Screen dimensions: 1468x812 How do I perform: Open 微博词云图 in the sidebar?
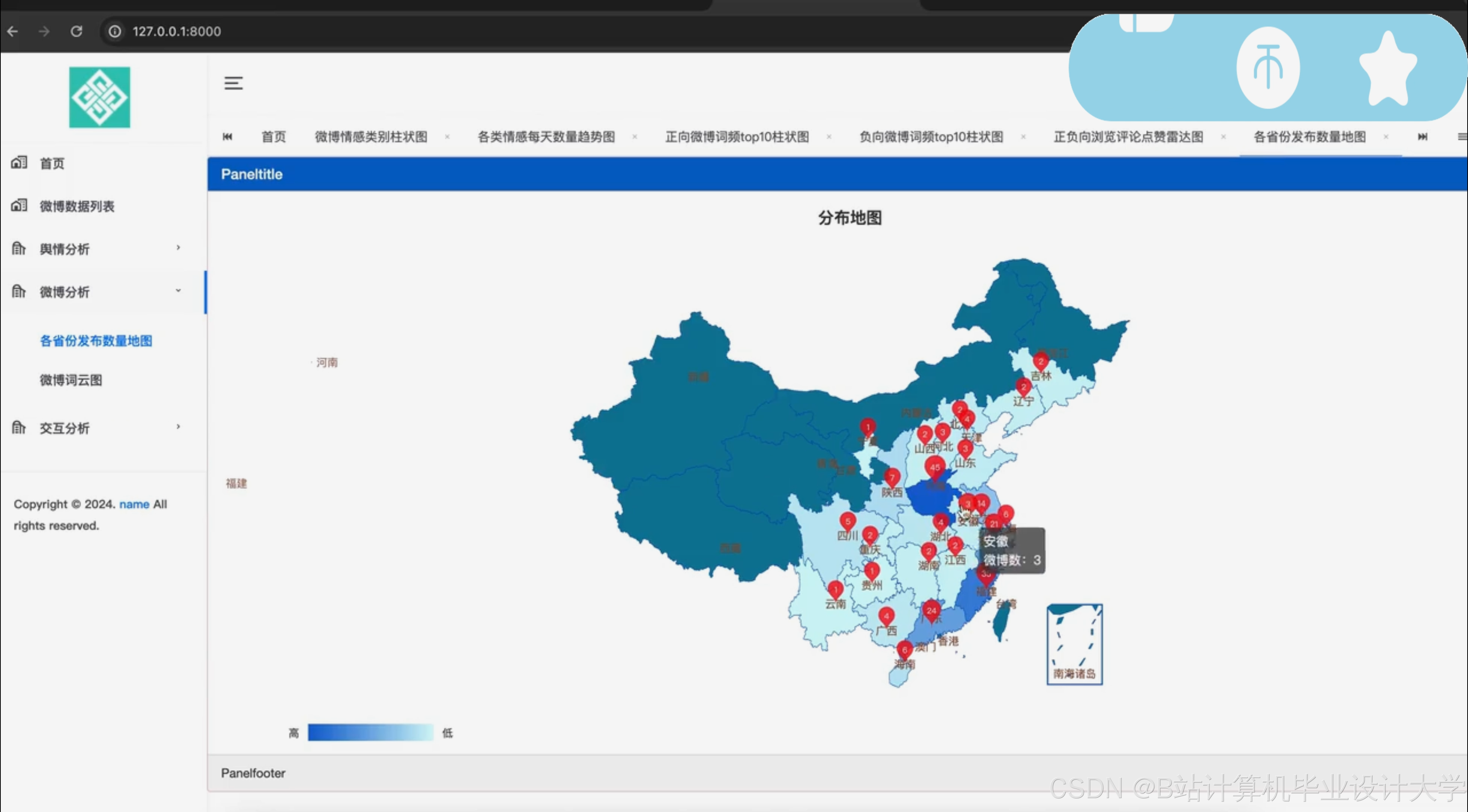tap(71, 380)
